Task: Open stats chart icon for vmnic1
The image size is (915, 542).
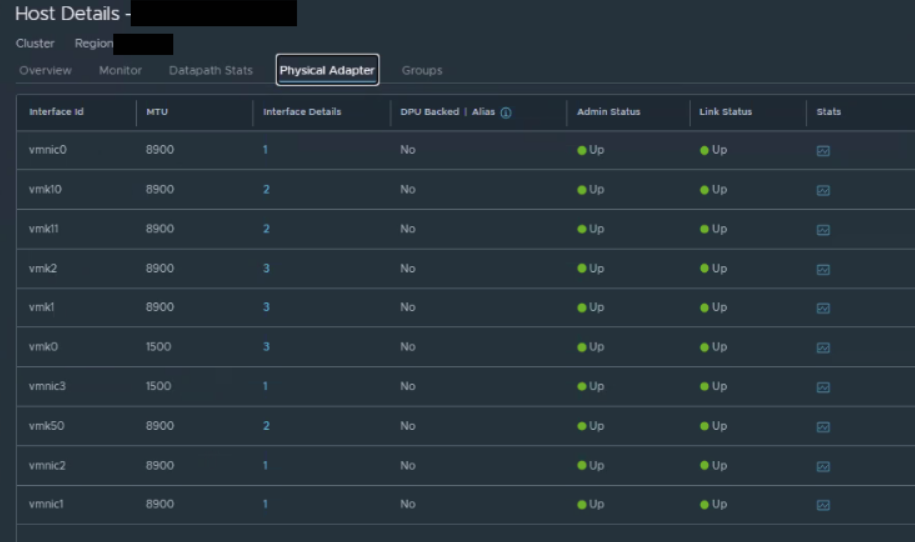Action: 823,505
